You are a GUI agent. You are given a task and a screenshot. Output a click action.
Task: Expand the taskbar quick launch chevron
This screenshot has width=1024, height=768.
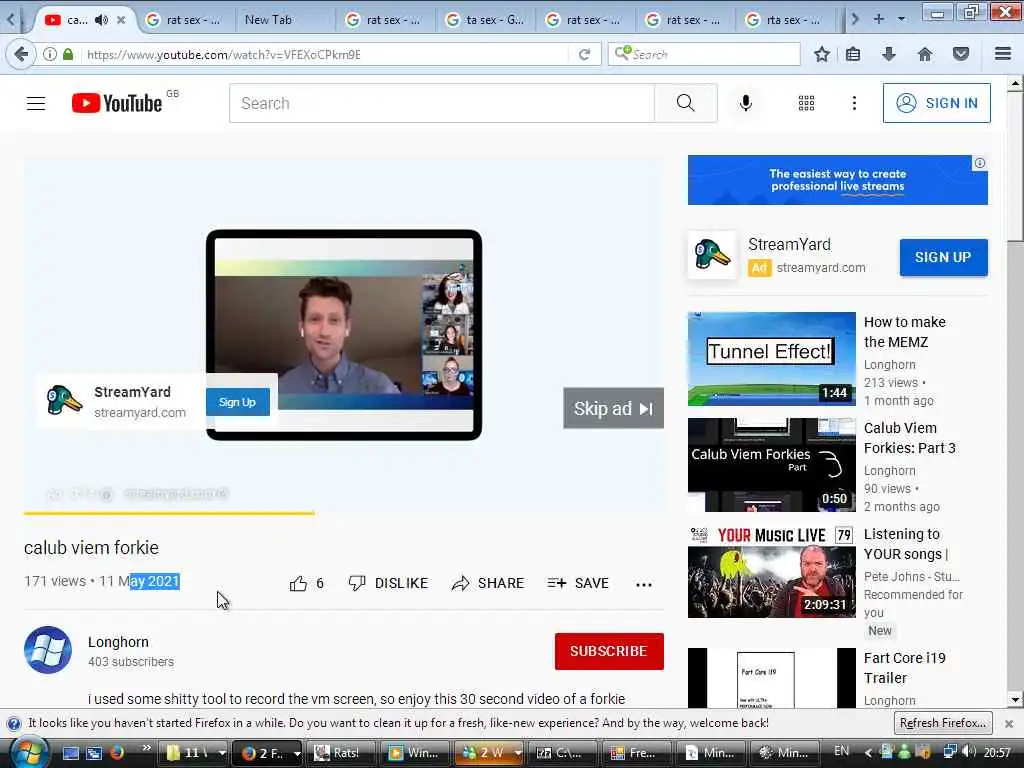(147, 747)
